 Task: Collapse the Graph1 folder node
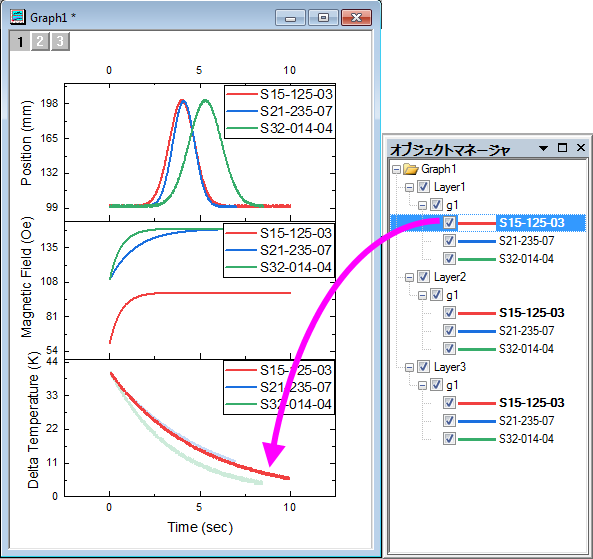click(x=396, y=169)
